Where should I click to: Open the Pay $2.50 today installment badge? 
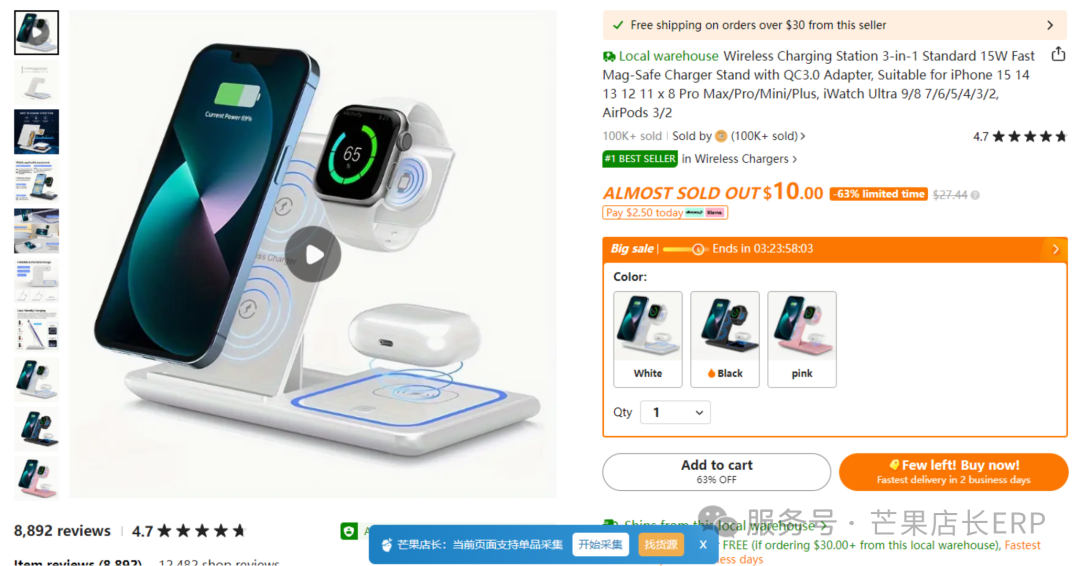click(x=665, y=213)
